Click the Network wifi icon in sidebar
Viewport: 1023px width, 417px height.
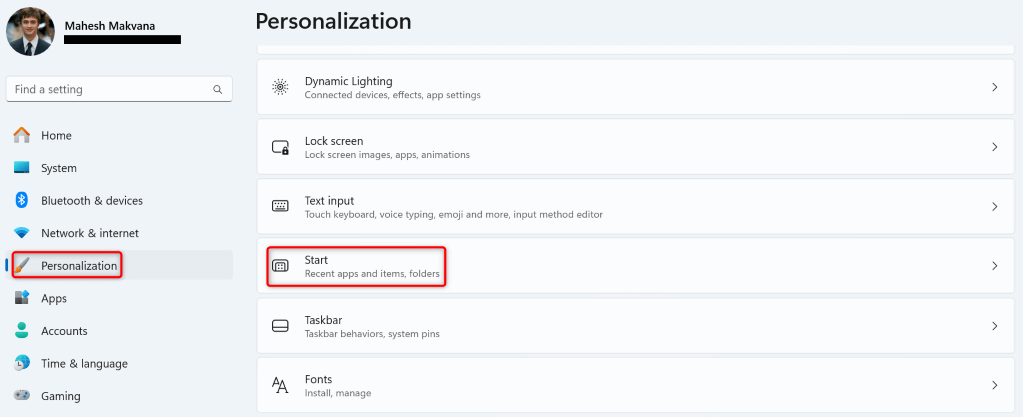[22, 233]
